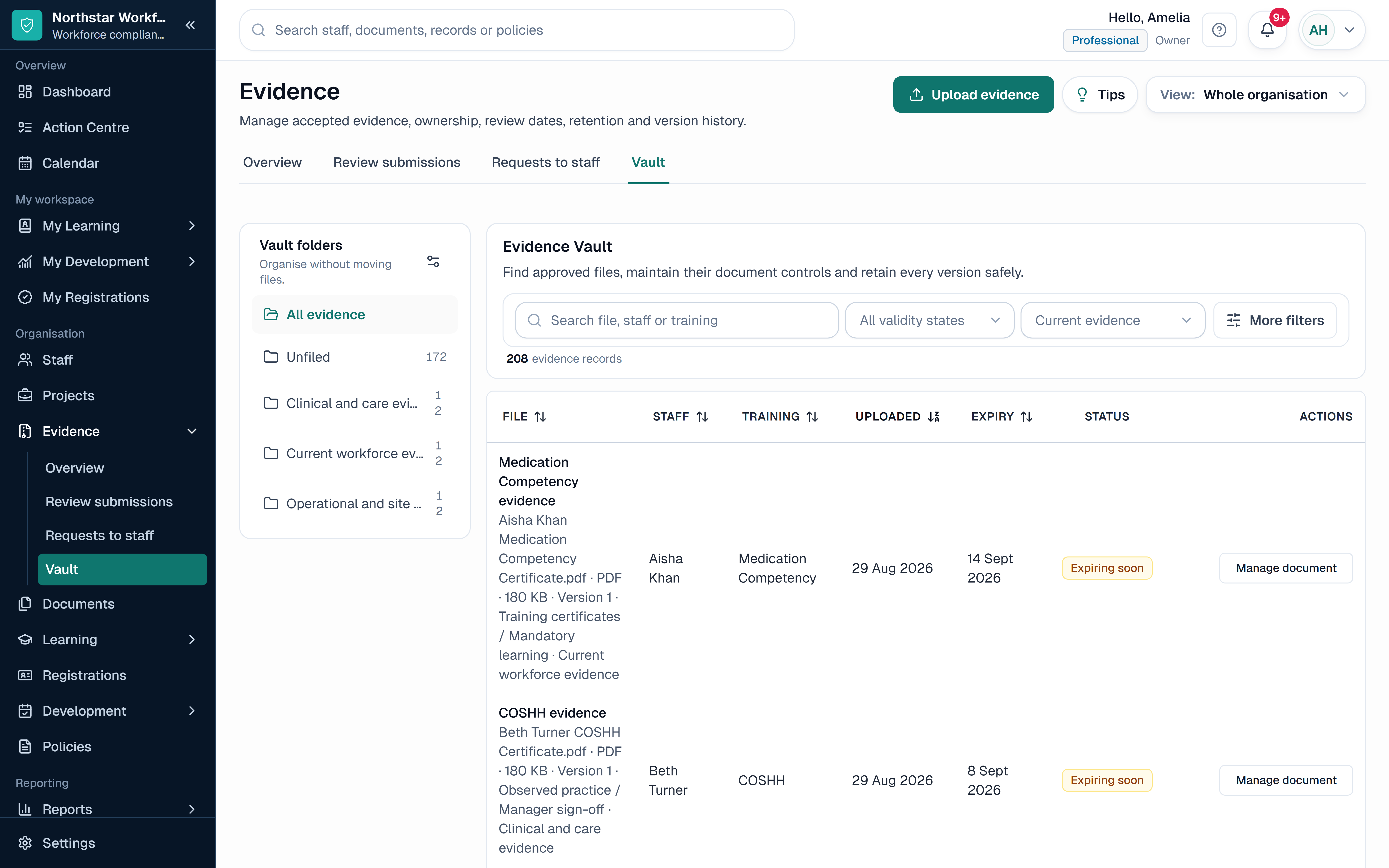The height and width of the screenshot is (868, 1389).
Task: Sort by STAFF column arrows
Action: pyautogui.click(x=702, y=417)
